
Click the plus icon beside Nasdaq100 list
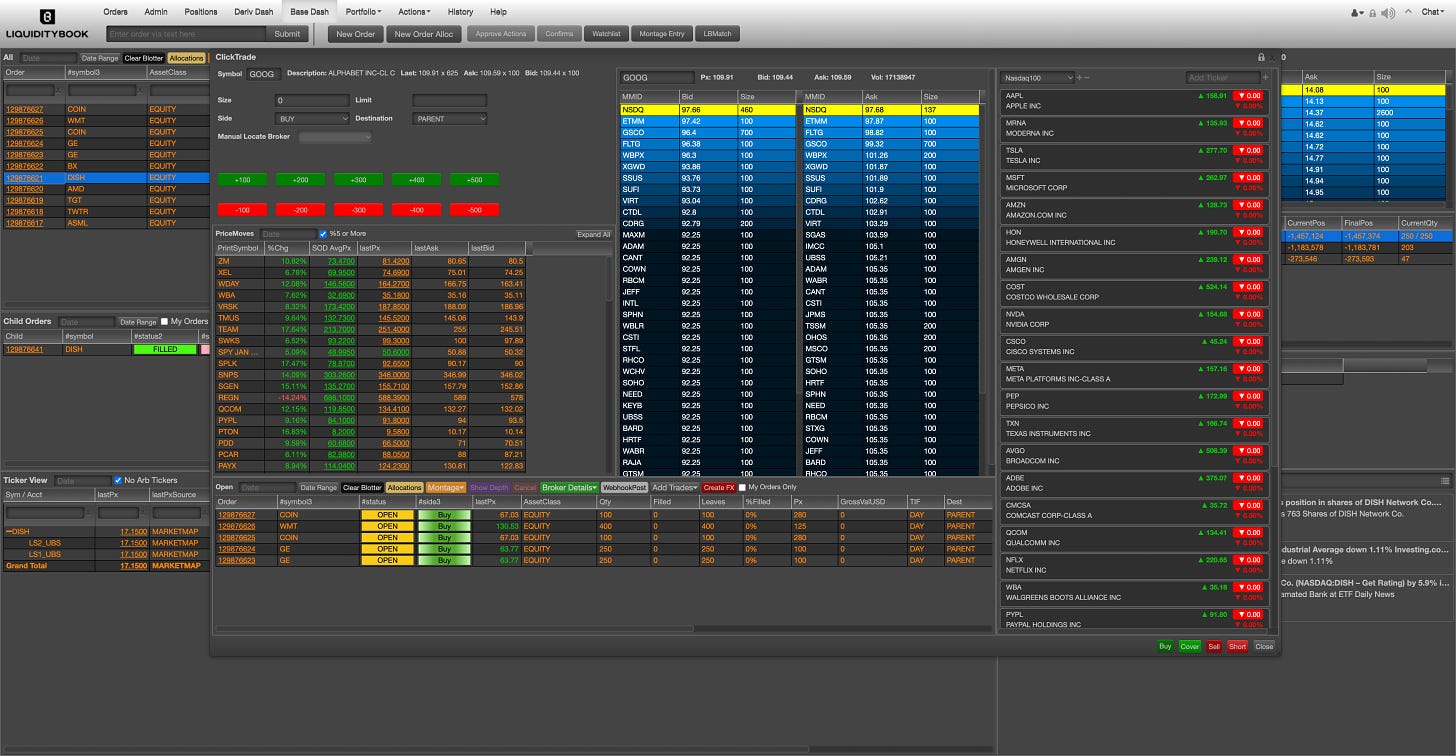coord(1080,77)
